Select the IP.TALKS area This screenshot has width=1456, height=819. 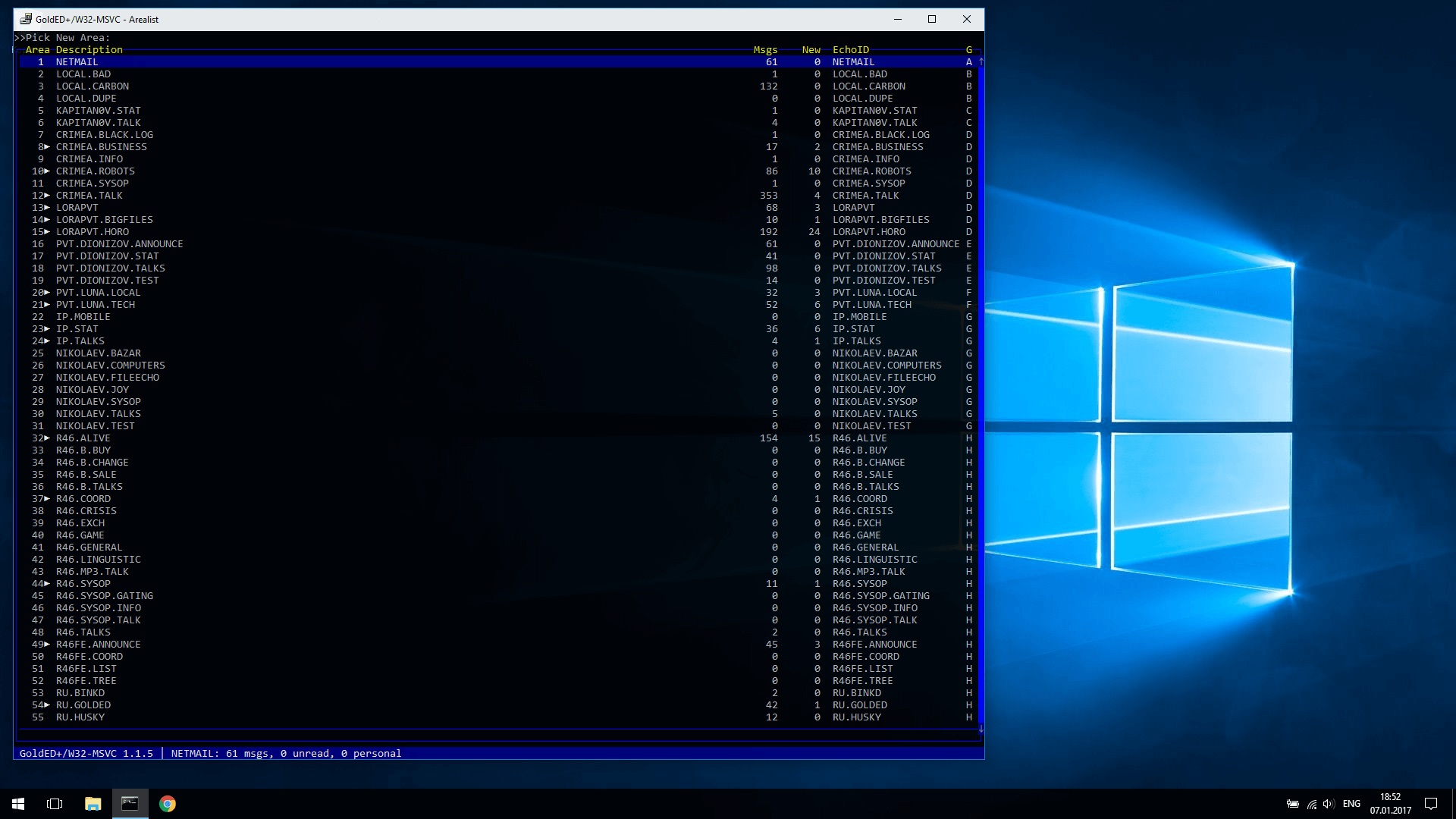click(498, 341)
